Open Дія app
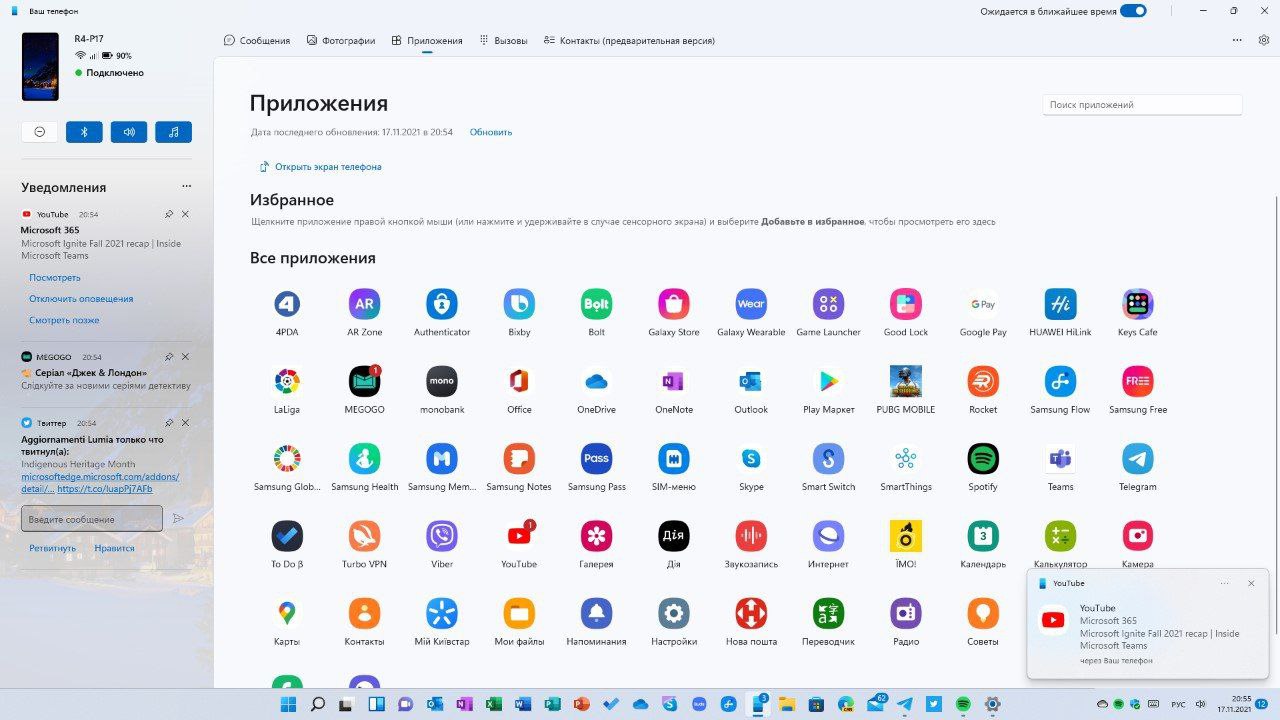The image size is (1280, 720). 674,536
